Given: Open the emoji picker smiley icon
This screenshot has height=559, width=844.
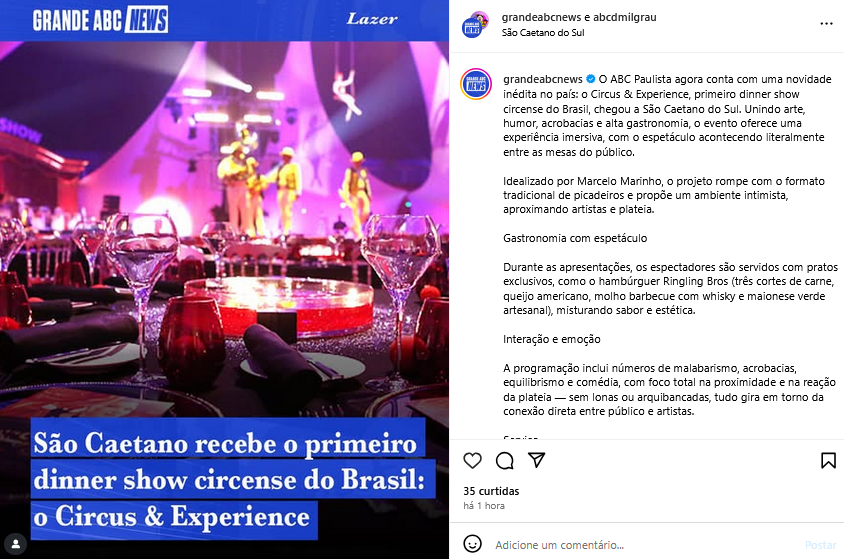Looking at the screenshot, I should [473, 544].
